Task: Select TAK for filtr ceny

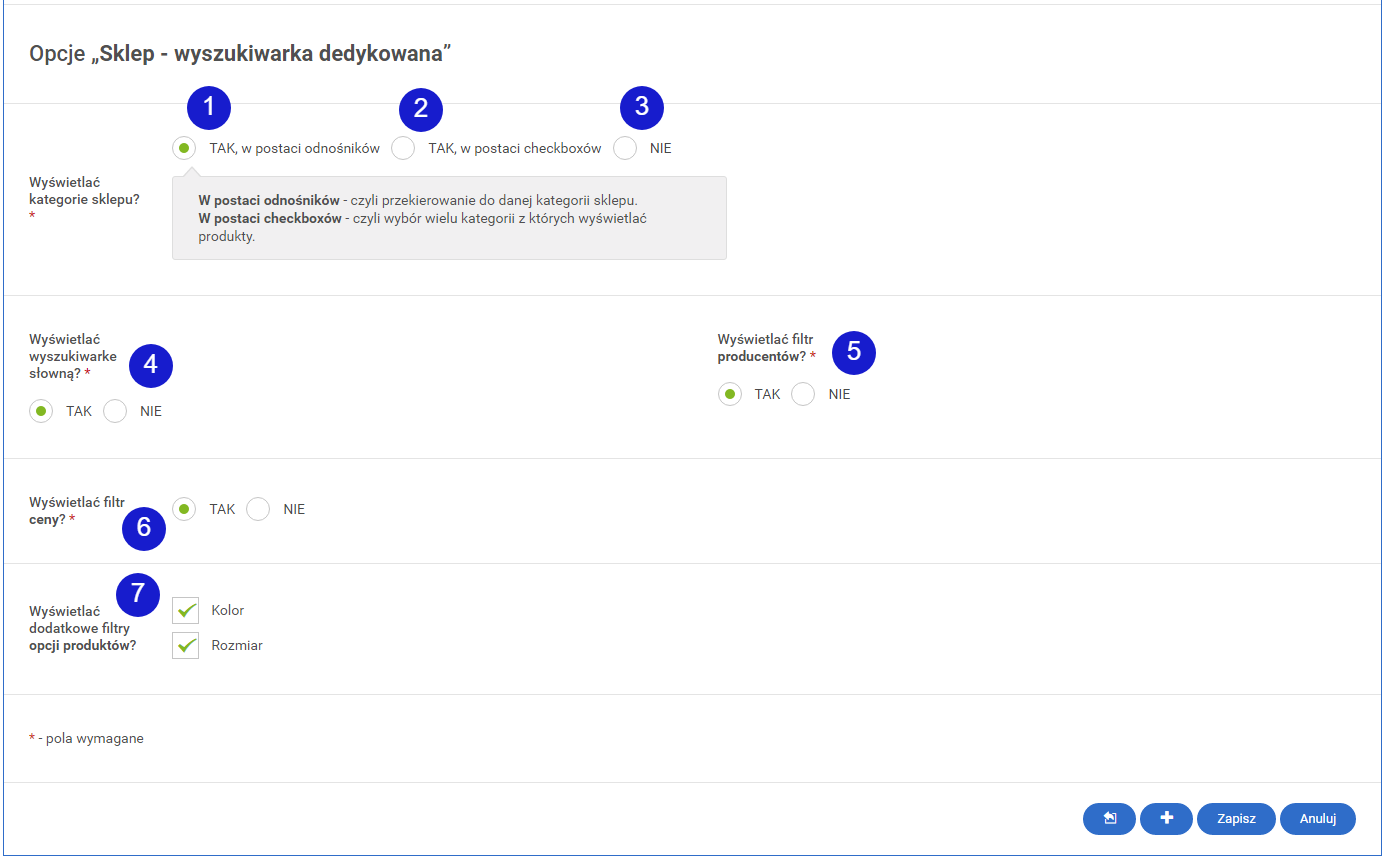Action: tap(184, 509)
